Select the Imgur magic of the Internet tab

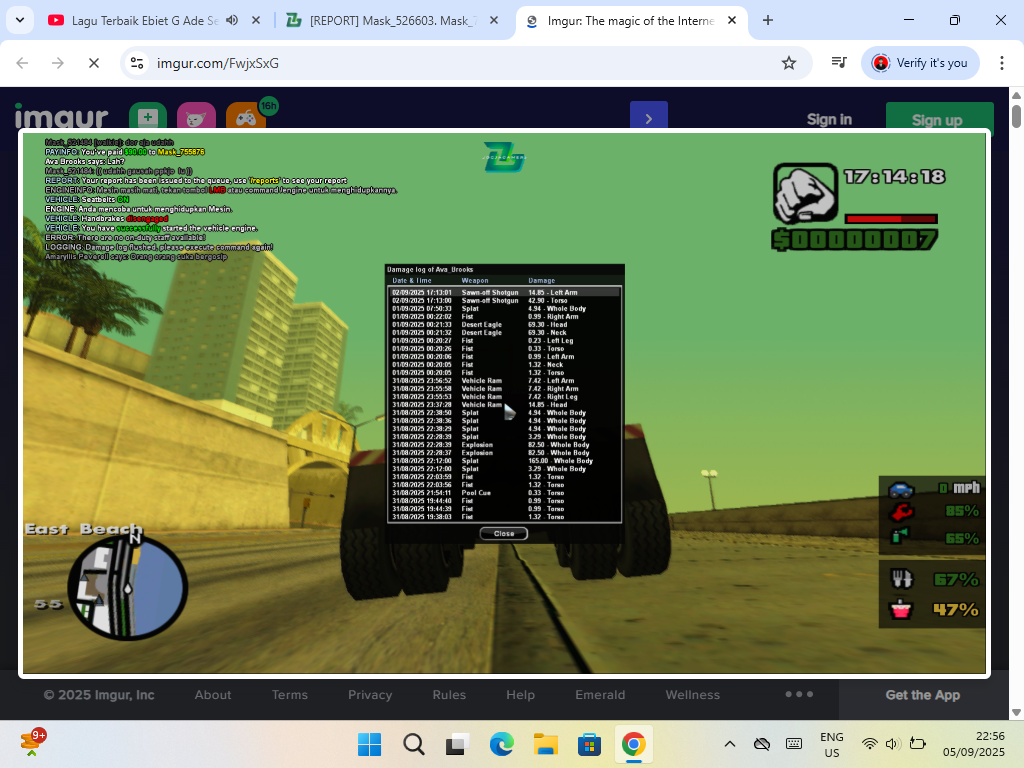[632, 20]
